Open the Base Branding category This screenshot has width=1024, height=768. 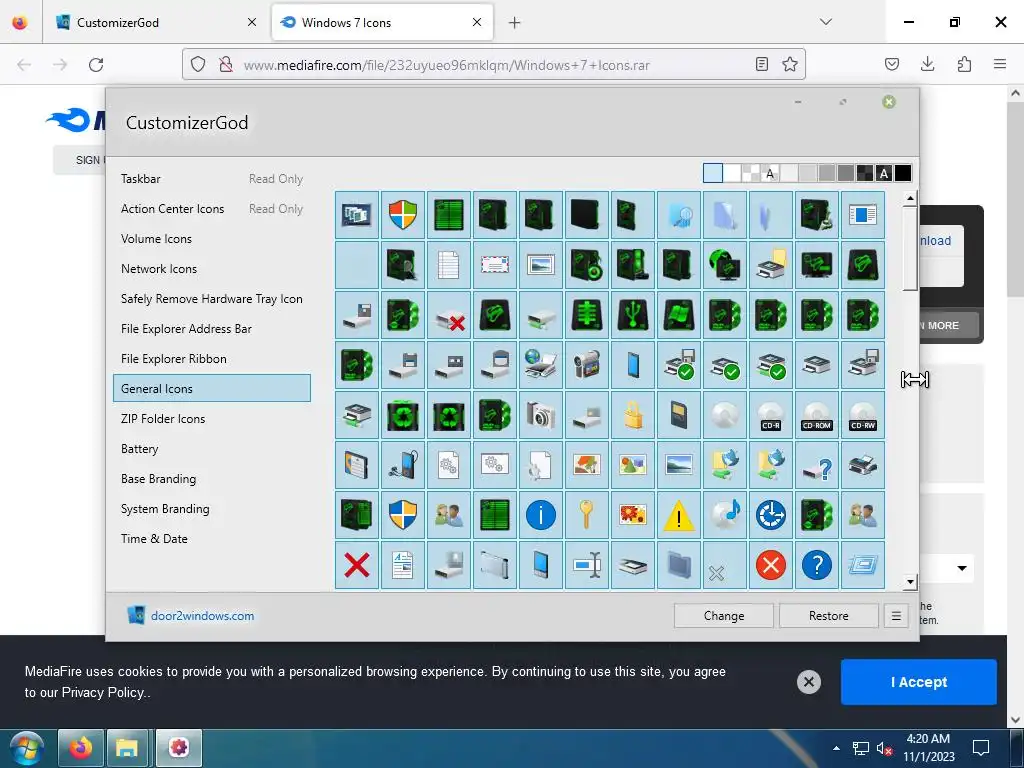pyautogui.click(x=212, y=479)
